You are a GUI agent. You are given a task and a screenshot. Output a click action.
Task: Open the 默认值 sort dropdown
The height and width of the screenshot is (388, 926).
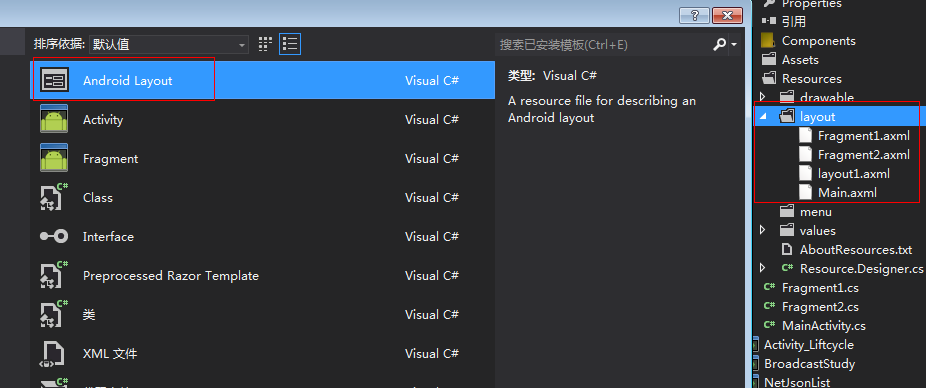pos(168,44)
